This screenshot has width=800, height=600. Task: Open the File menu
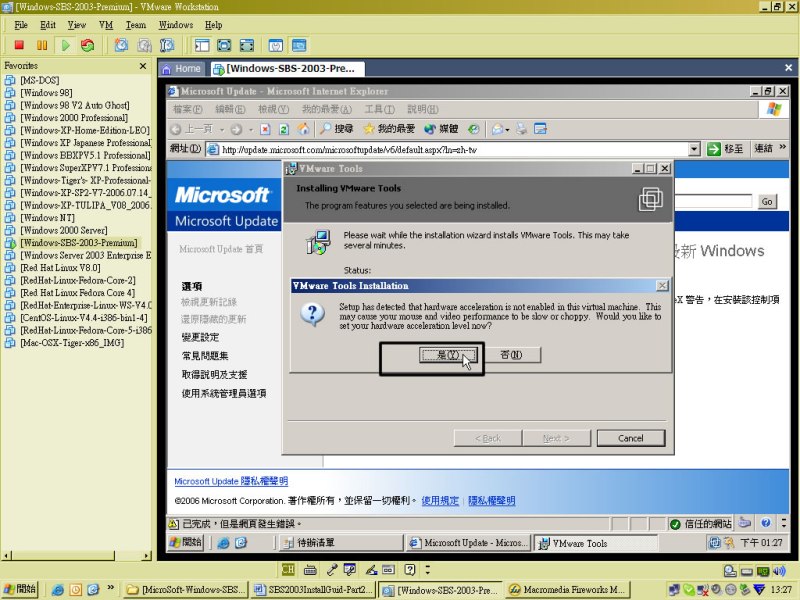(x=21, y=25)
